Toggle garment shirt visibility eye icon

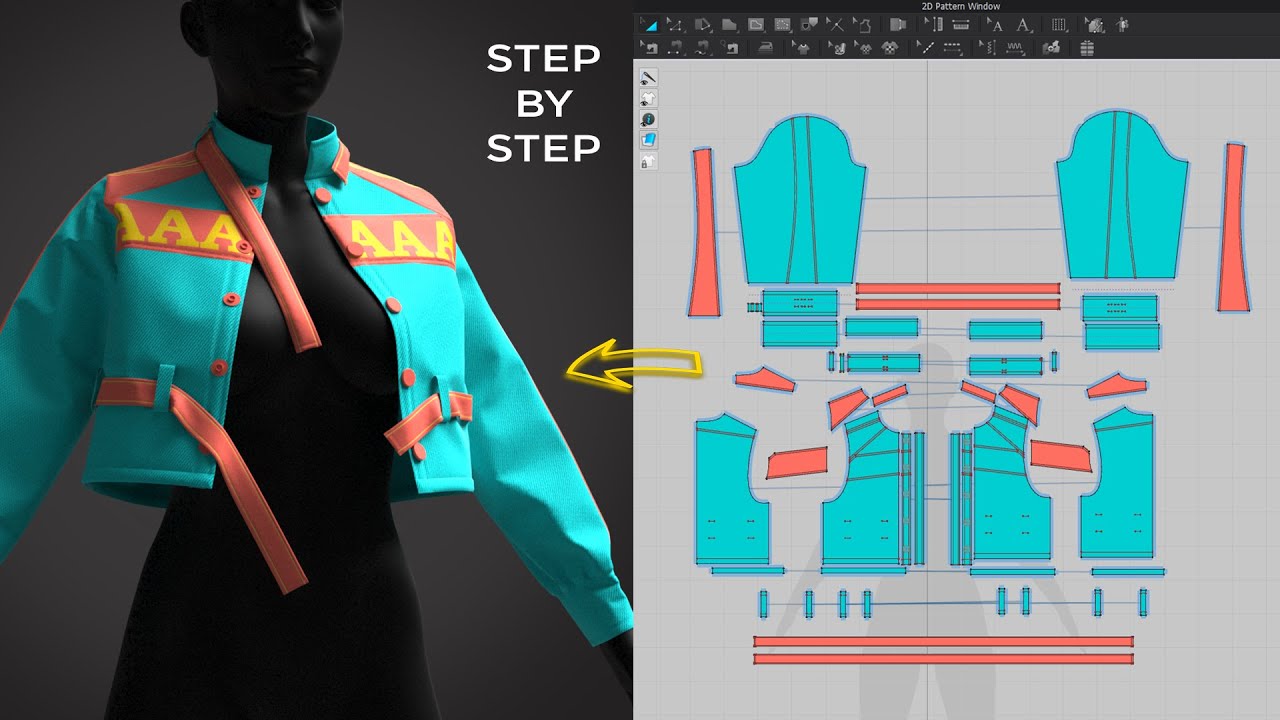coord(649,98)
